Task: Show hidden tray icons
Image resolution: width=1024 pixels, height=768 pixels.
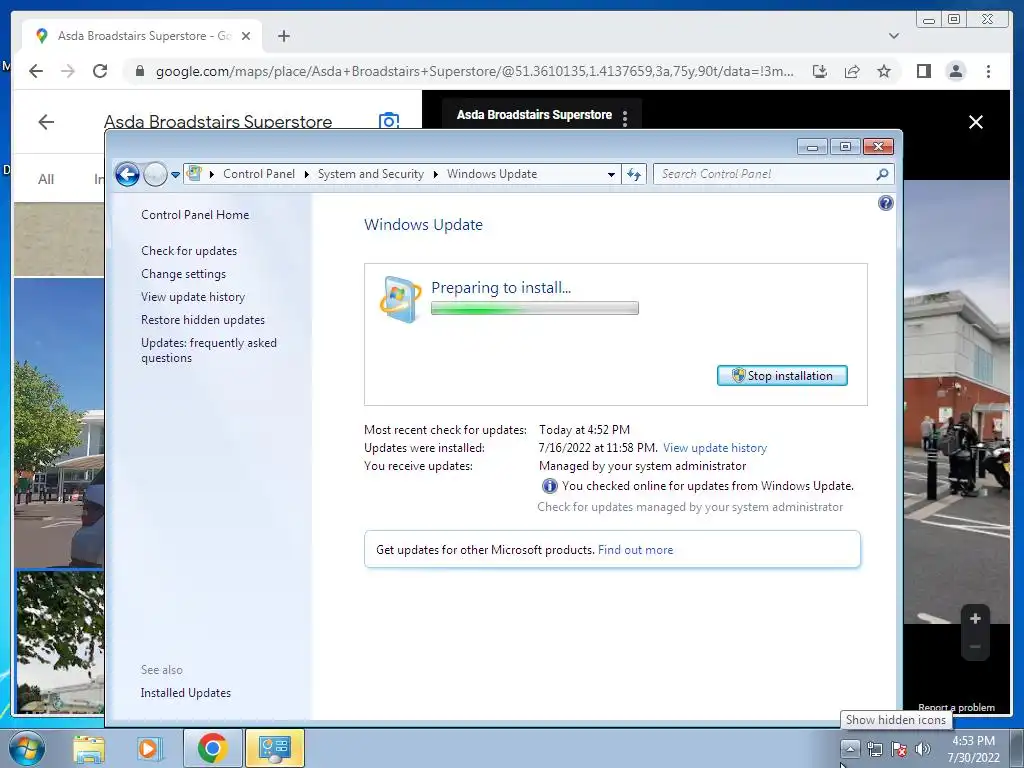Action: tap(850, 748)
